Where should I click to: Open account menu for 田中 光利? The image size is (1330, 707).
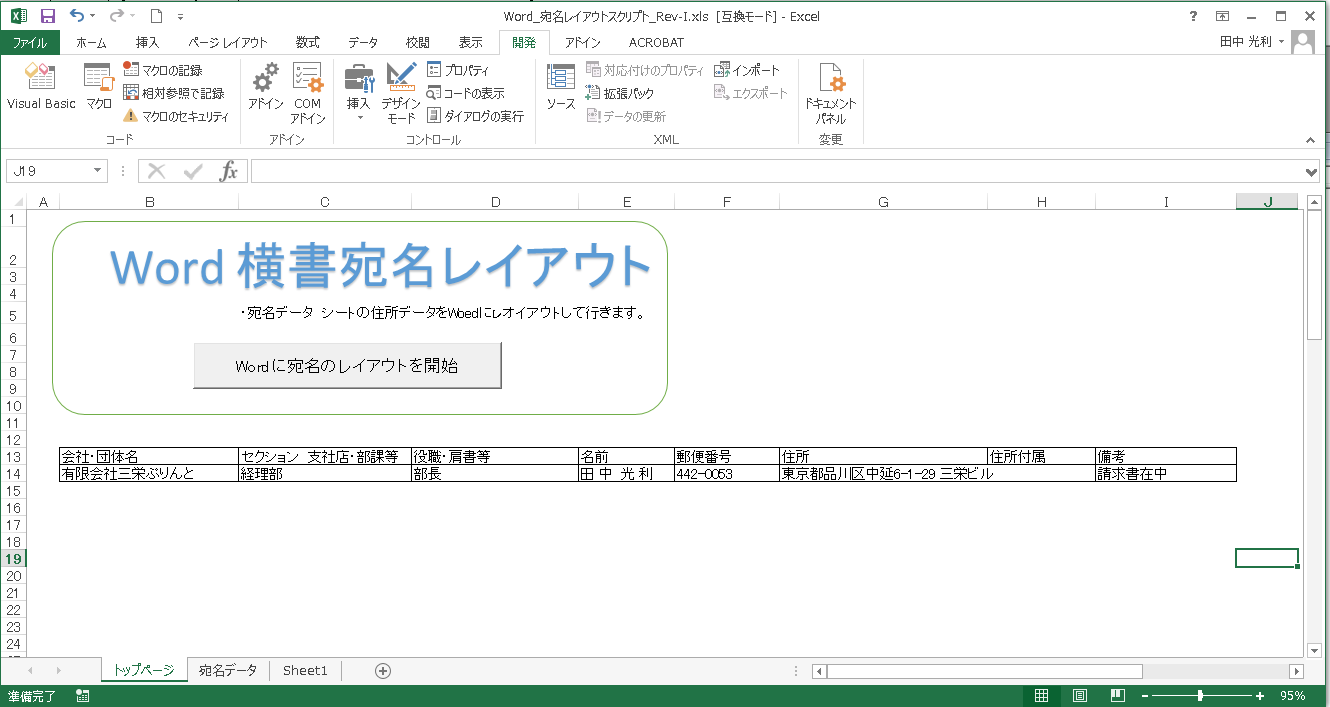pyautogui.click(x=1252, y=42)
